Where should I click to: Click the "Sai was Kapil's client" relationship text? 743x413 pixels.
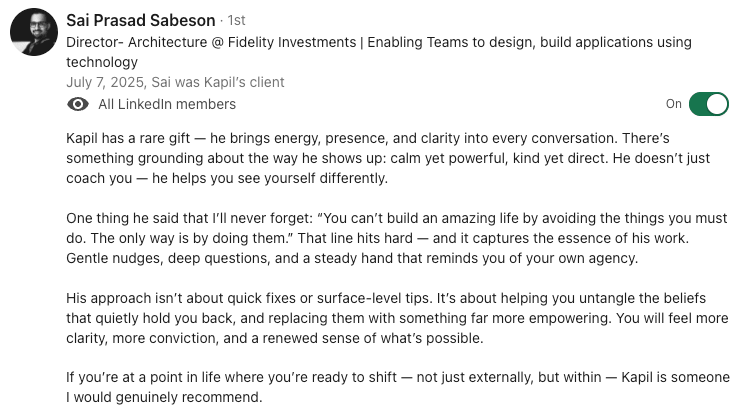point(225,82)
